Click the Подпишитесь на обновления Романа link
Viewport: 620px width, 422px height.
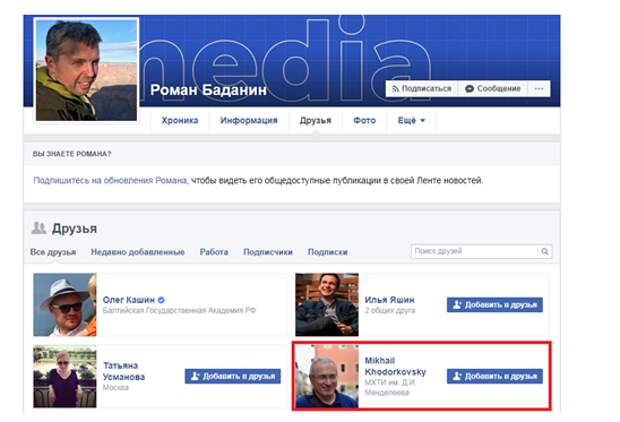coord(110,180)
